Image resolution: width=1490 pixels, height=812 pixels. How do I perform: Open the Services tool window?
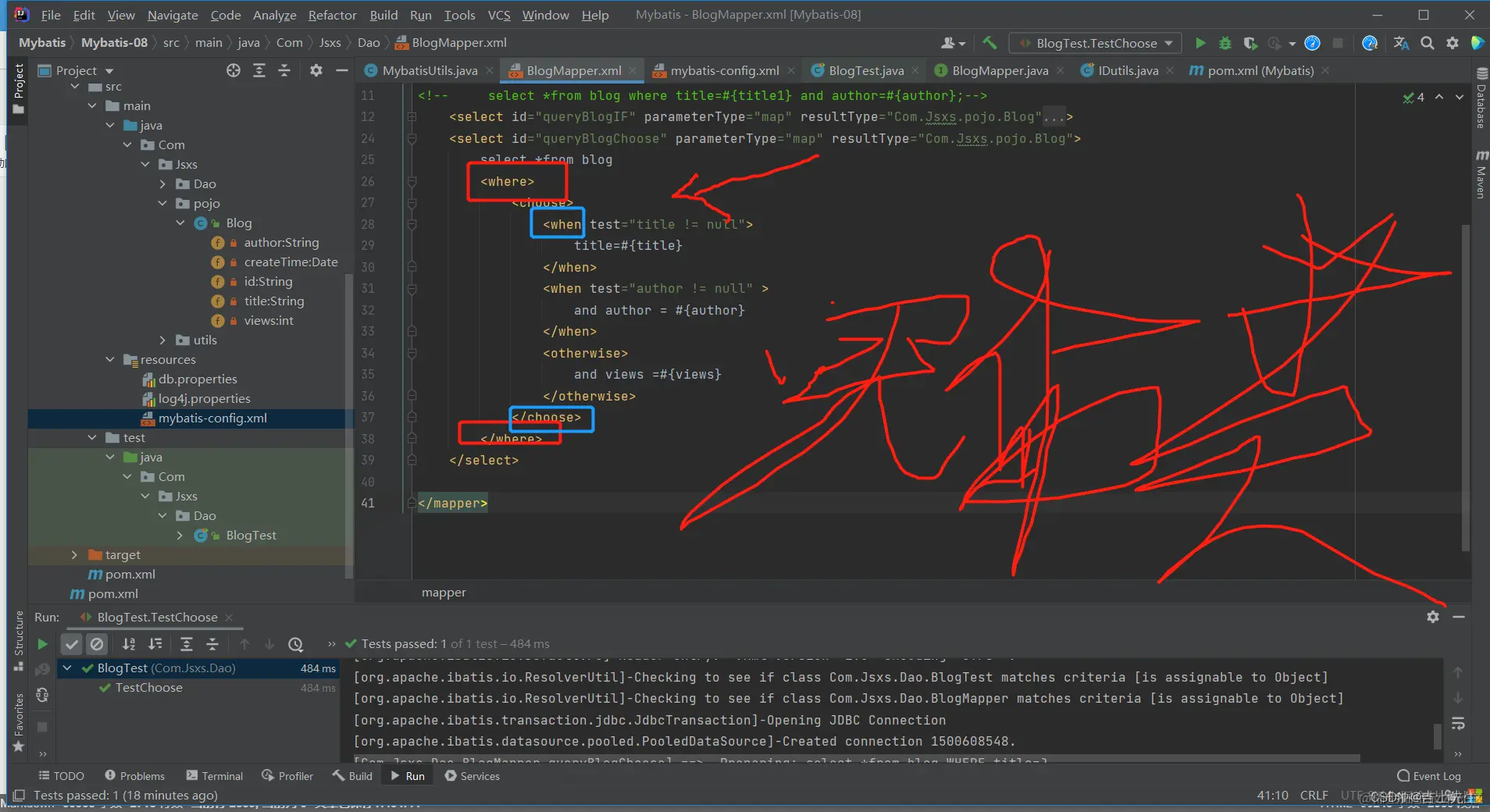pyautogui.click(x=472, y=776)
